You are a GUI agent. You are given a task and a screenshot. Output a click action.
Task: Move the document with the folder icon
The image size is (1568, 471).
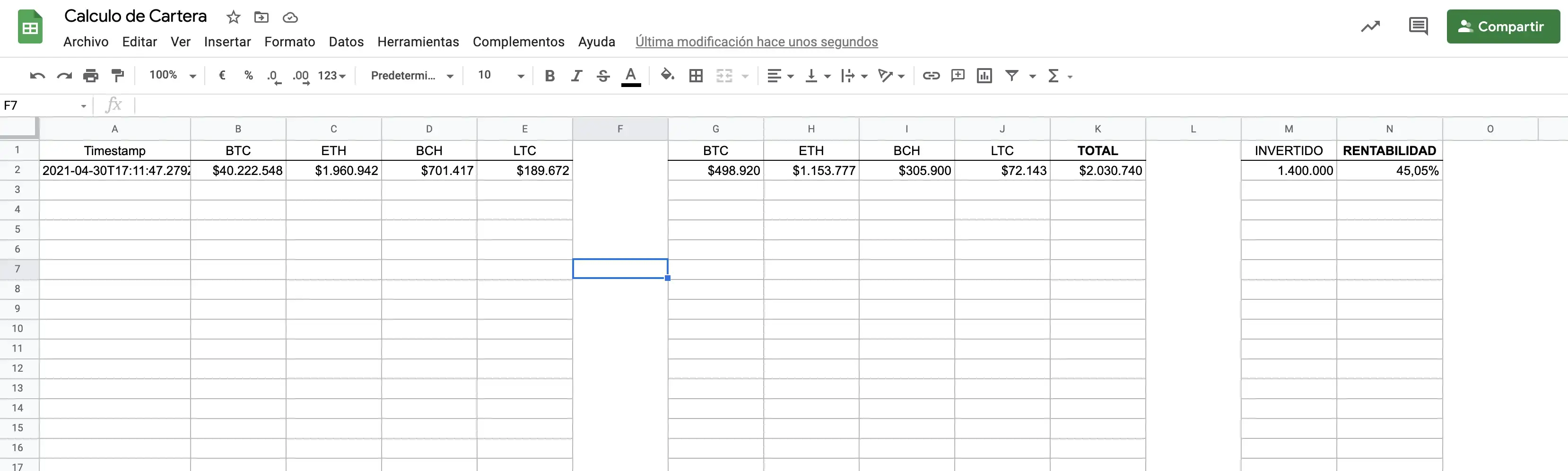coord(261,17)
